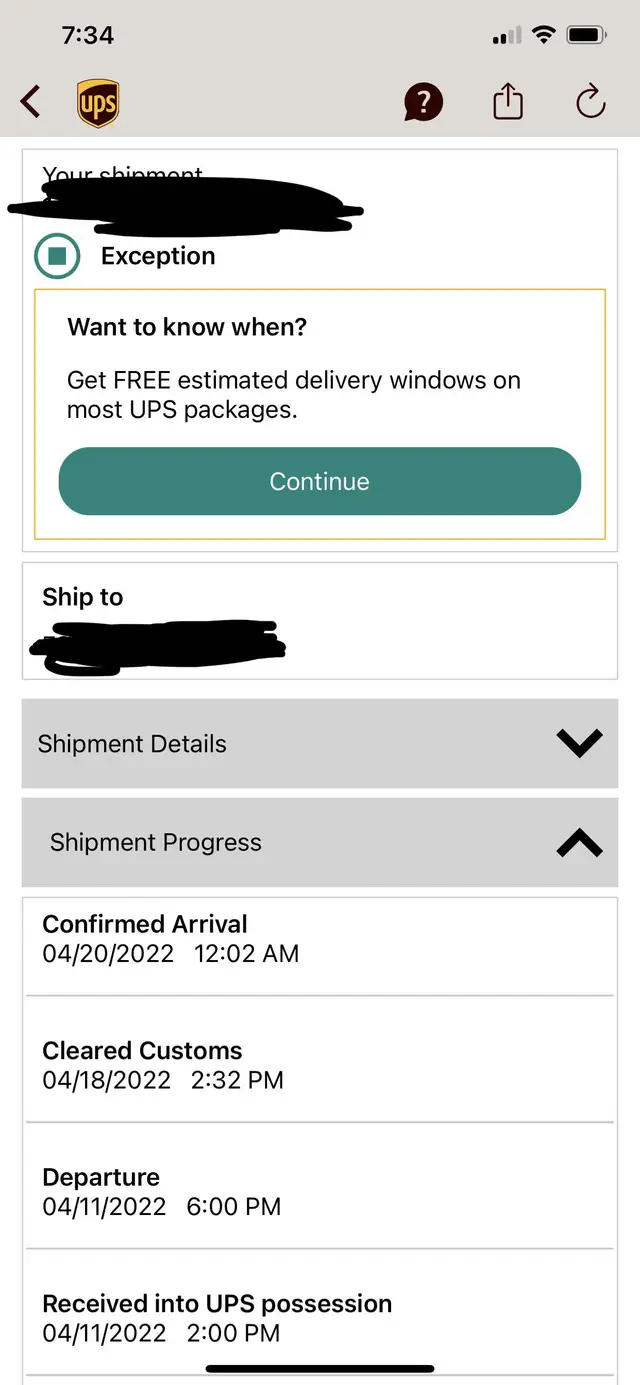This screenshot has width=640, height=1385.
Task: Tap the share icon
Action: (508, 102)
